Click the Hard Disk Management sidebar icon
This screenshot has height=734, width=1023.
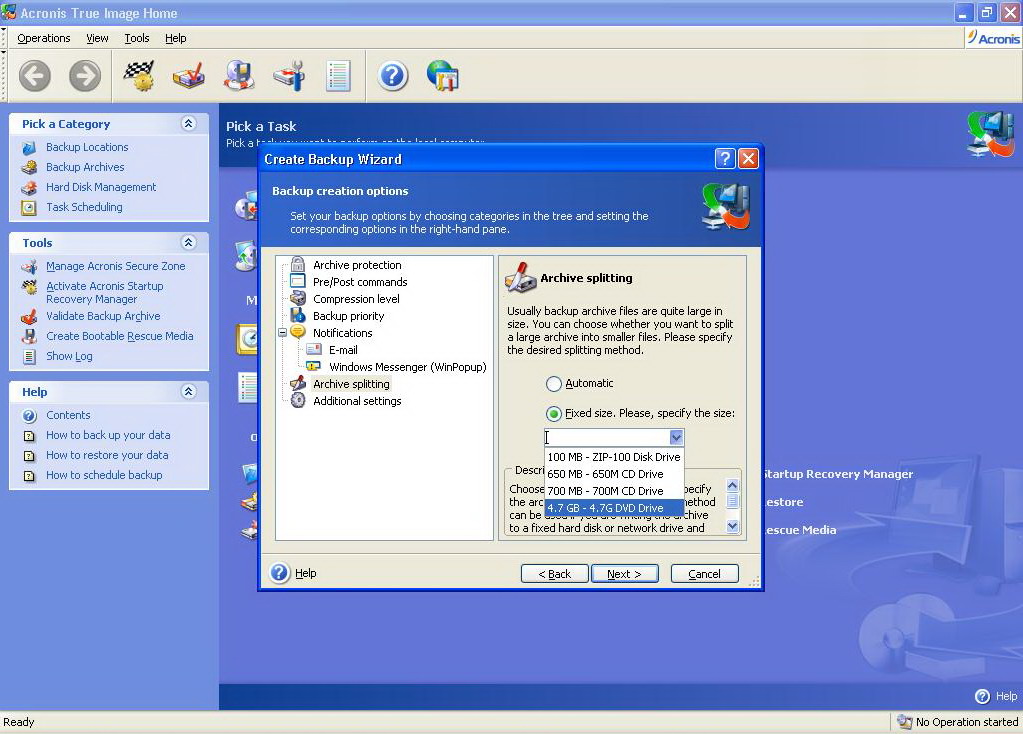29,188
